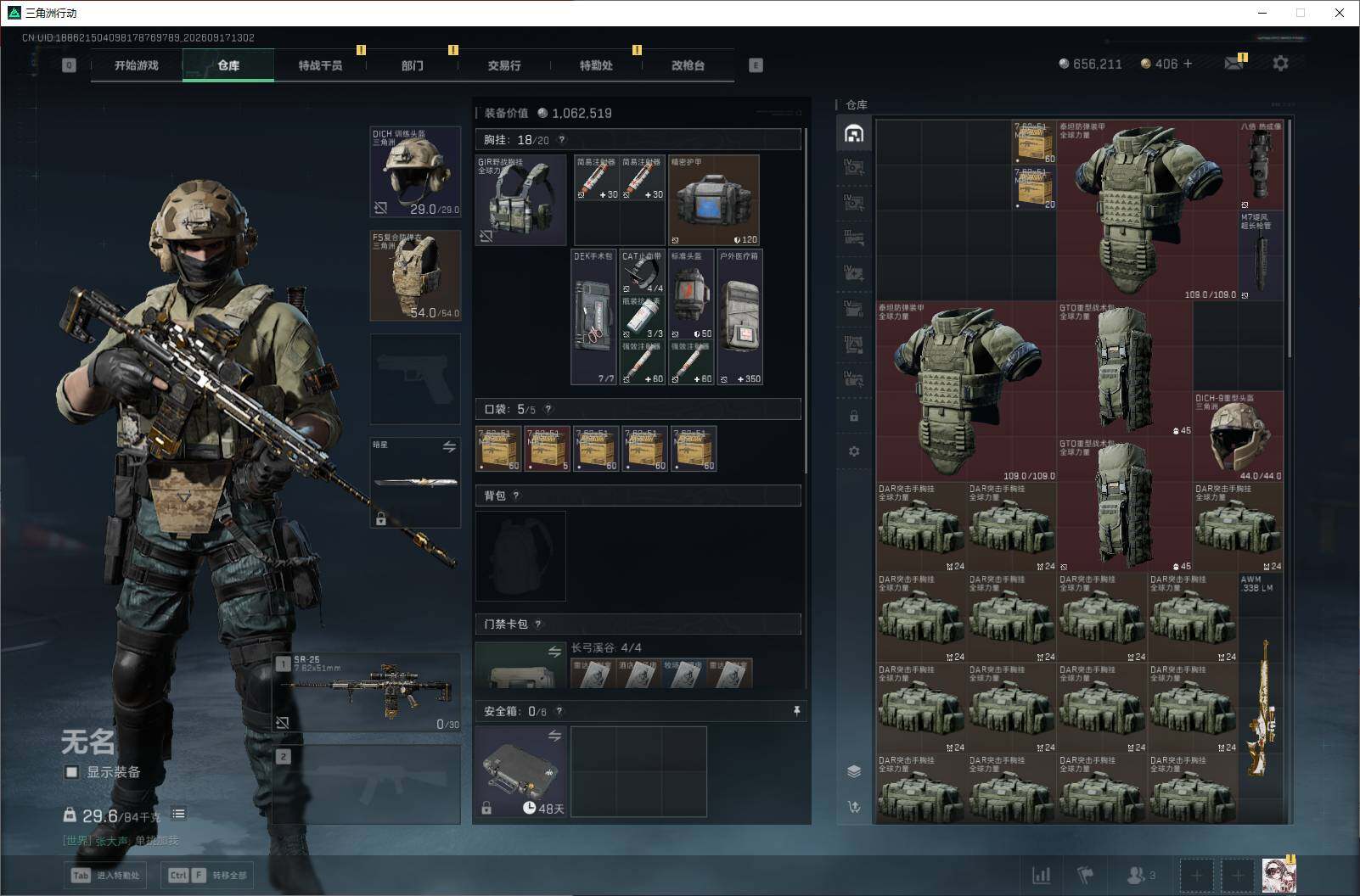Switch to the 特战干员 tab
Image resolution: width=1360 pixels, height=896 pixels.
[x=320, y=65]
